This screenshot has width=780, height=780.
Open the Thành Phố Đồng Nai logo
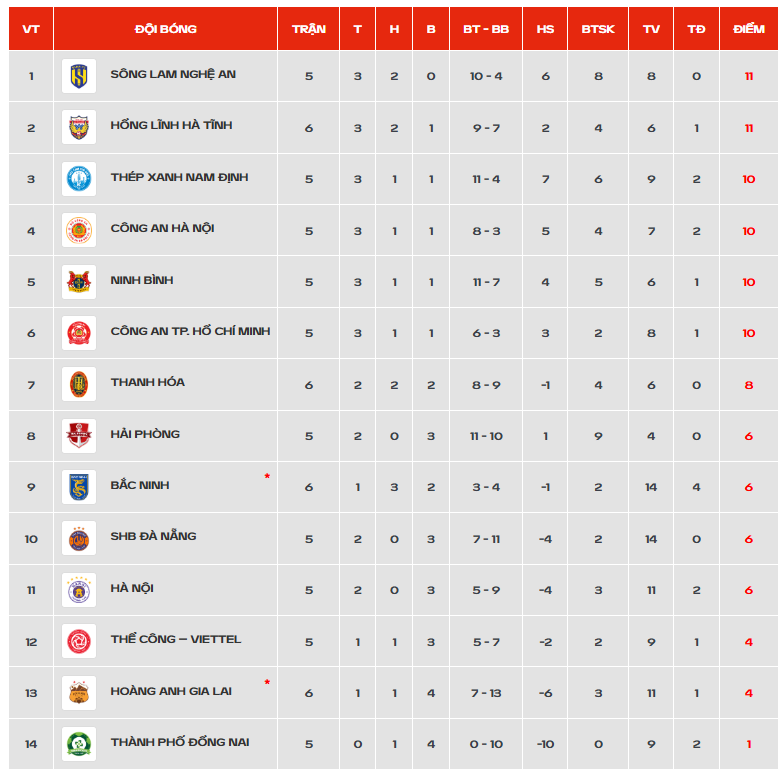point(79,744)
